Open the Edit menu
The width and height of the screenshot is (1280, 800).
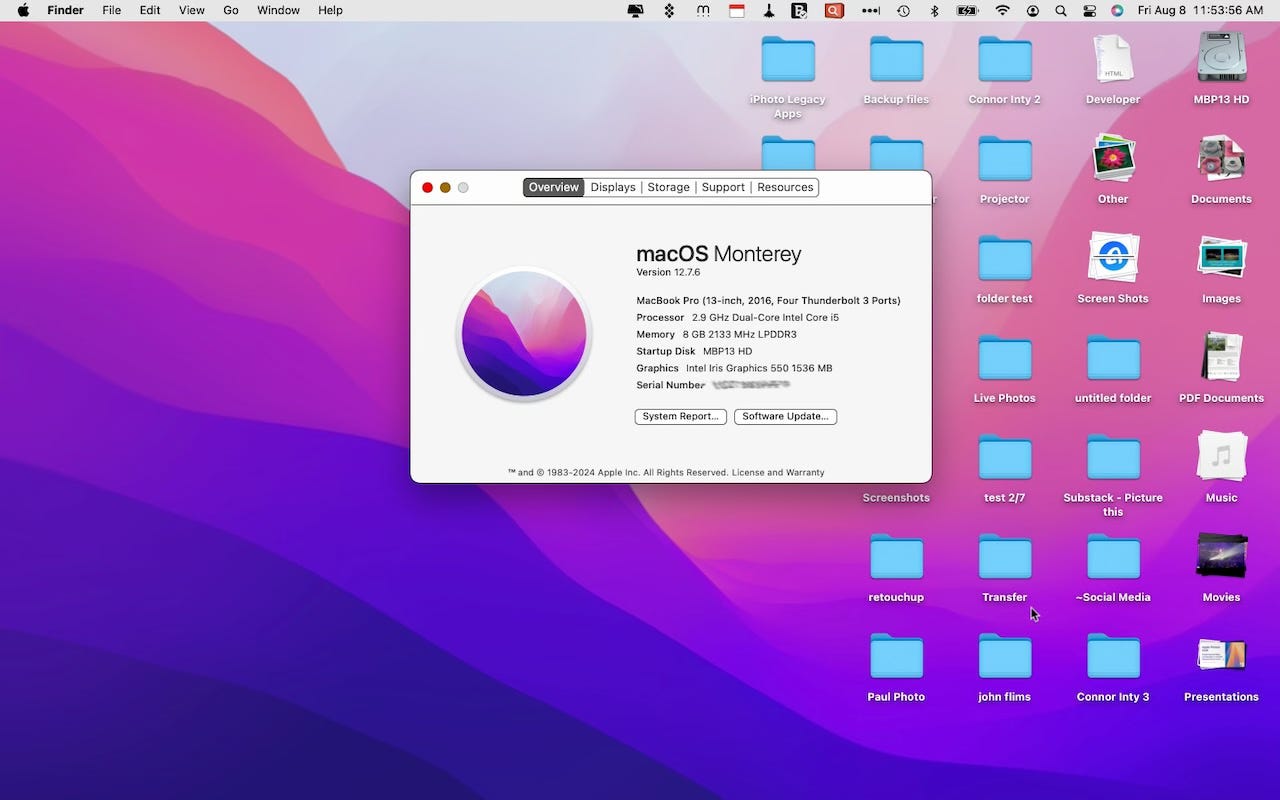point(150,10)
